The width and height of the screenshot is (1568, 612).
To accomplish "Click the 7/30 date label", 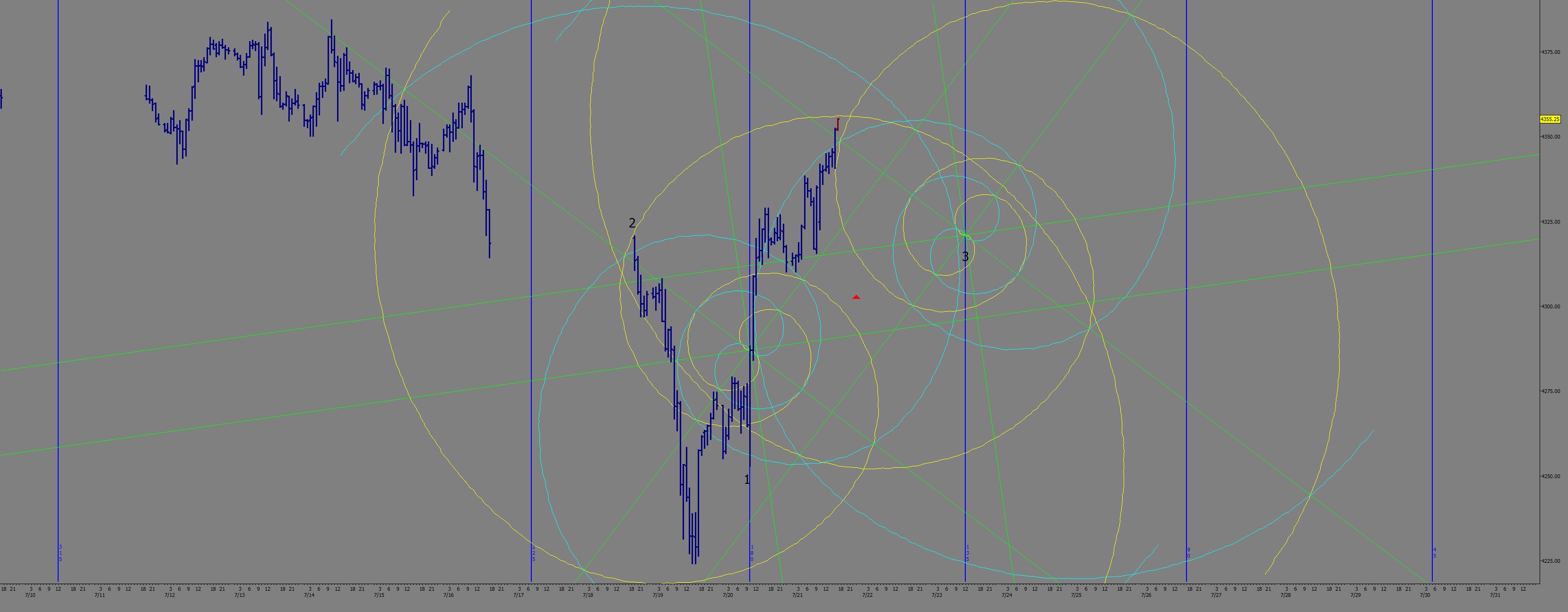I will click(x=1426, y=595).
